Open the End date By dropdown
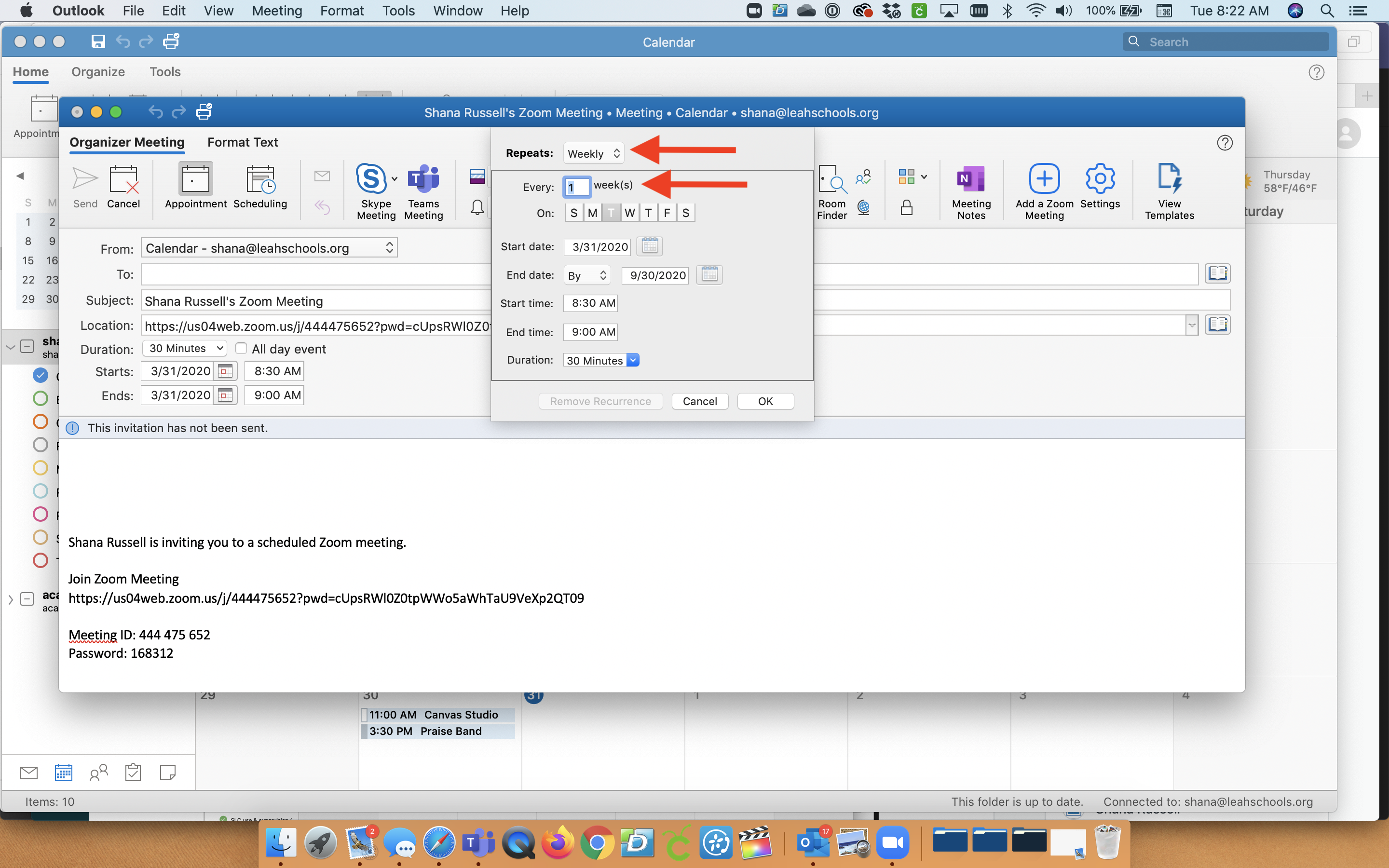The width and height of the screenshot is (1389, 868). coord(587,275)
